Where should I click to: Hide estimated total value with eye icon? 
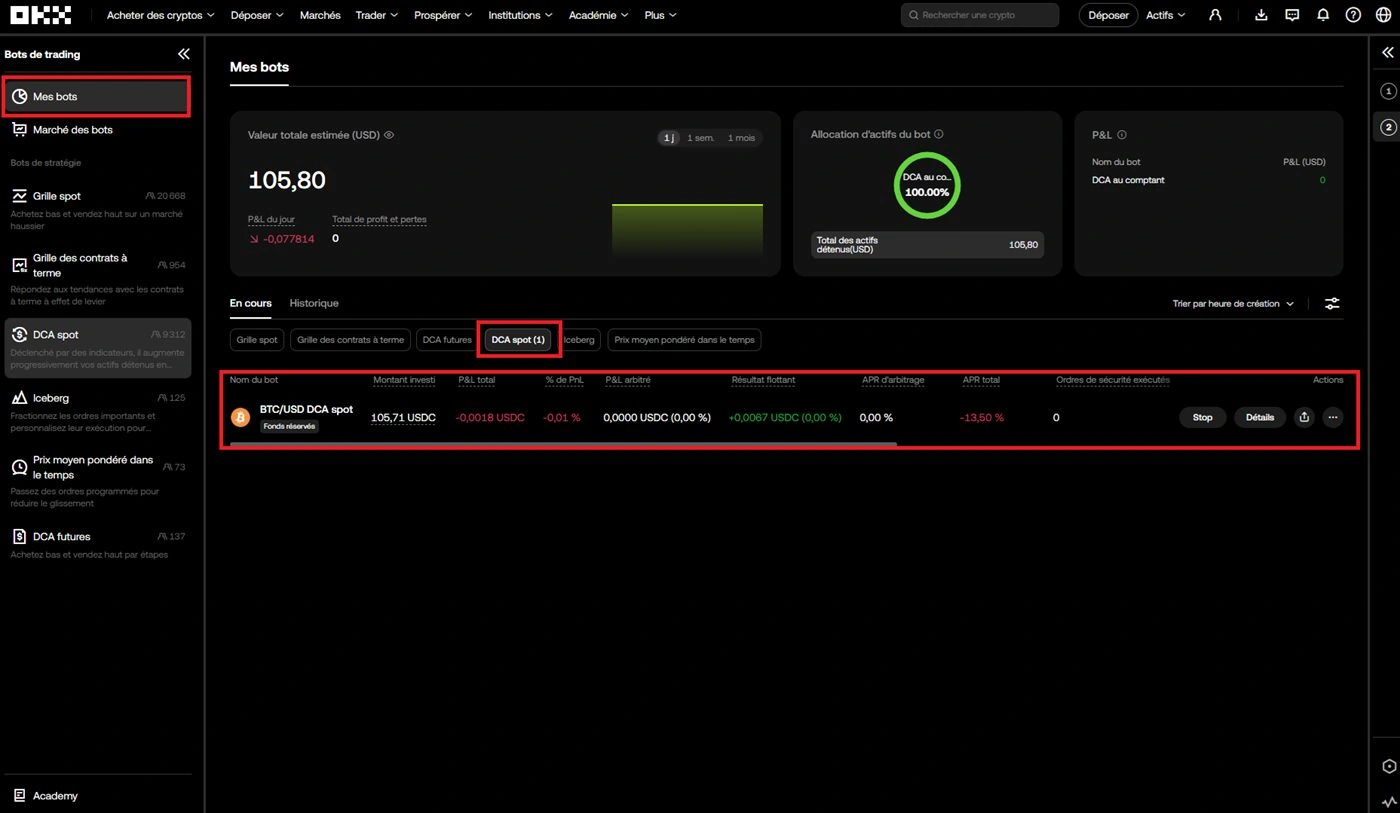pyautogui.click(x=389, y=134)
